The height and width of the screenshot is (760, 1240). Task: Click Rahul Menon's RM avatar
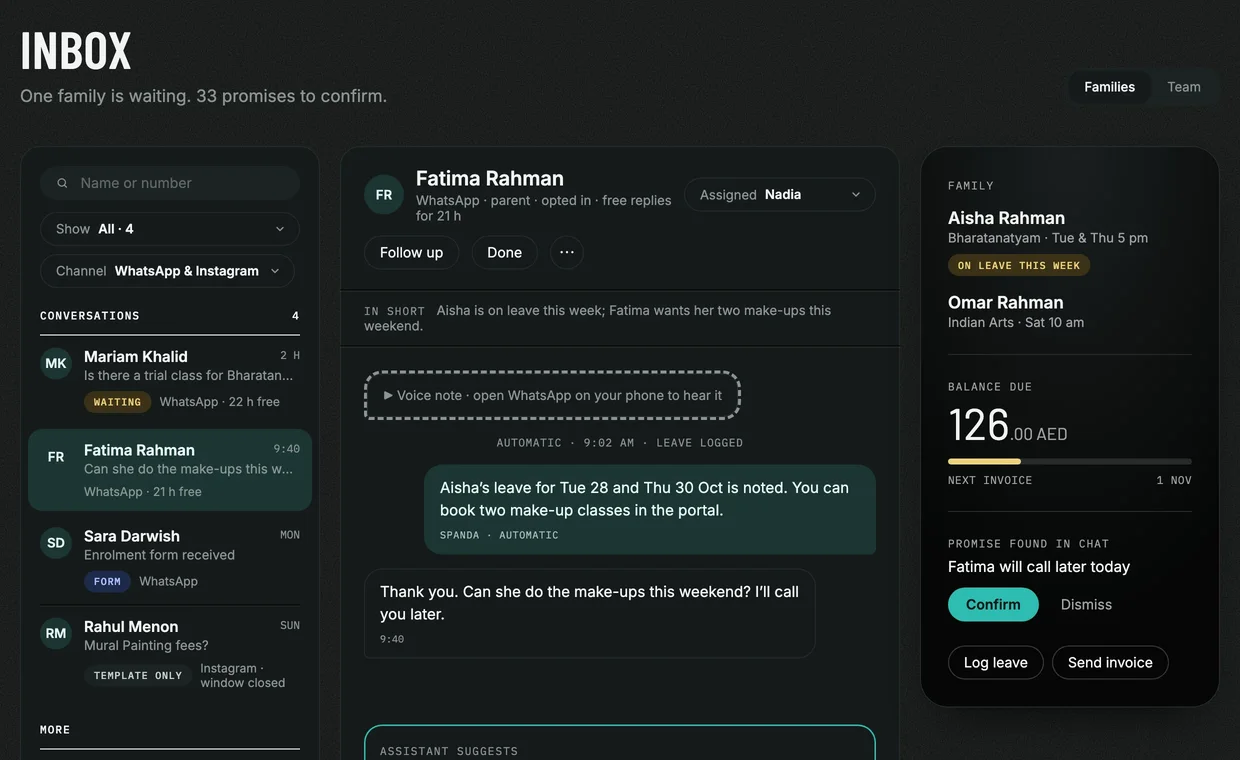click(56, 633)
